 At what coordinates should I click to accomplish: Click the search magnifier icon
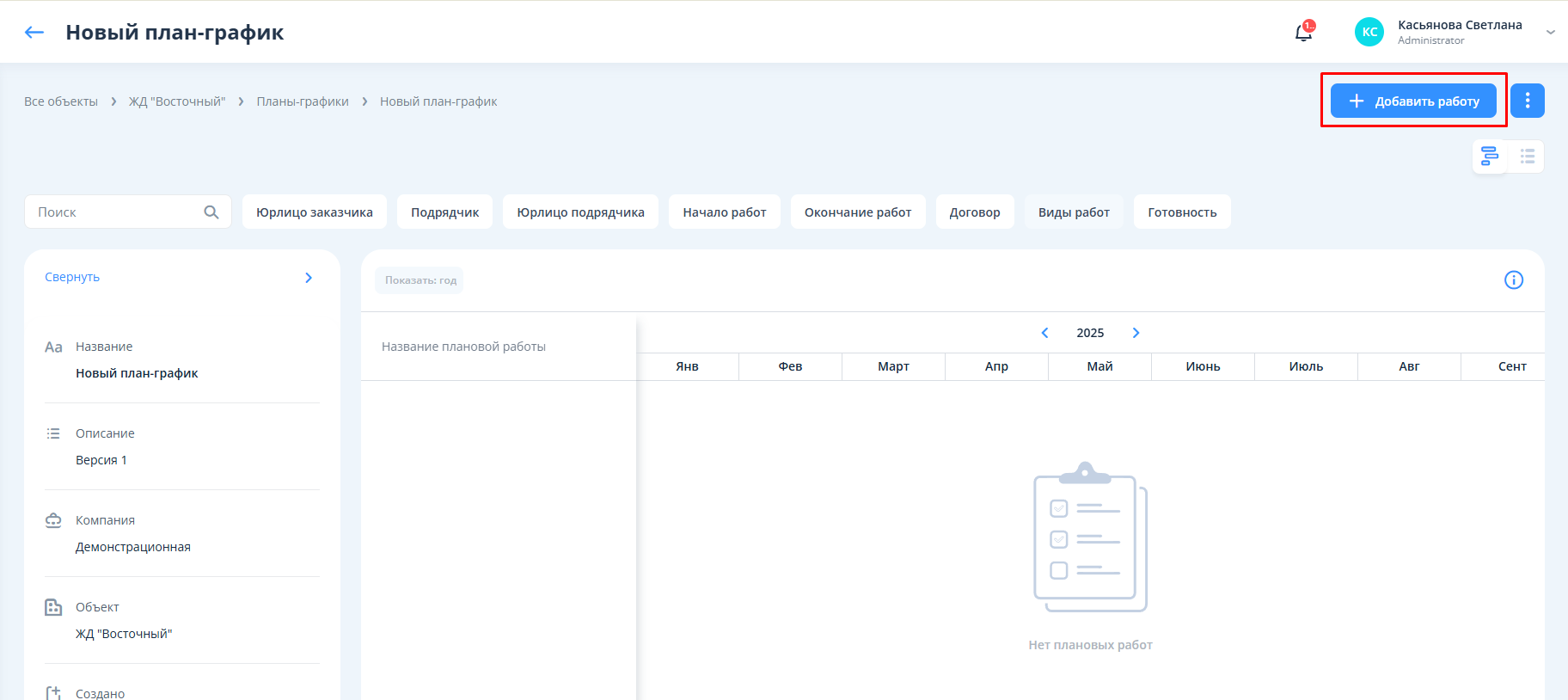click(x=211, y=212)
